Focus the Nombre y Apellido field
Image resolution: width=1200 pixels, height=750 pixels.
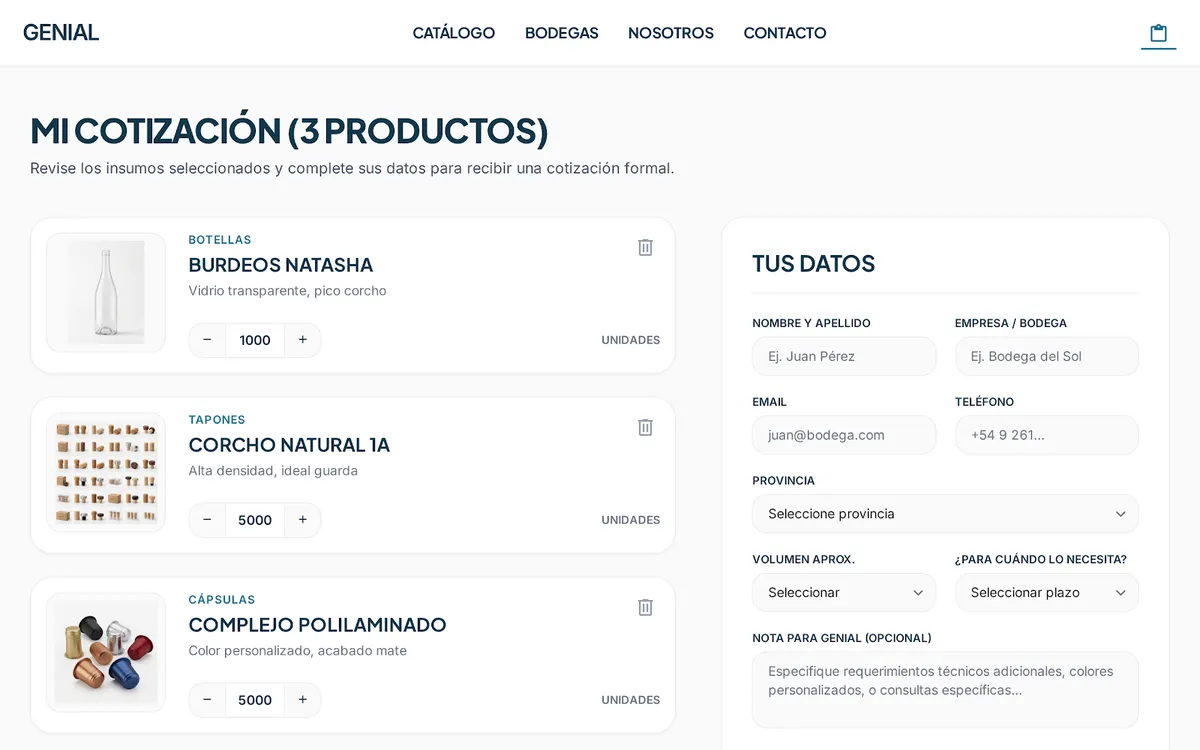click(844, 356)
